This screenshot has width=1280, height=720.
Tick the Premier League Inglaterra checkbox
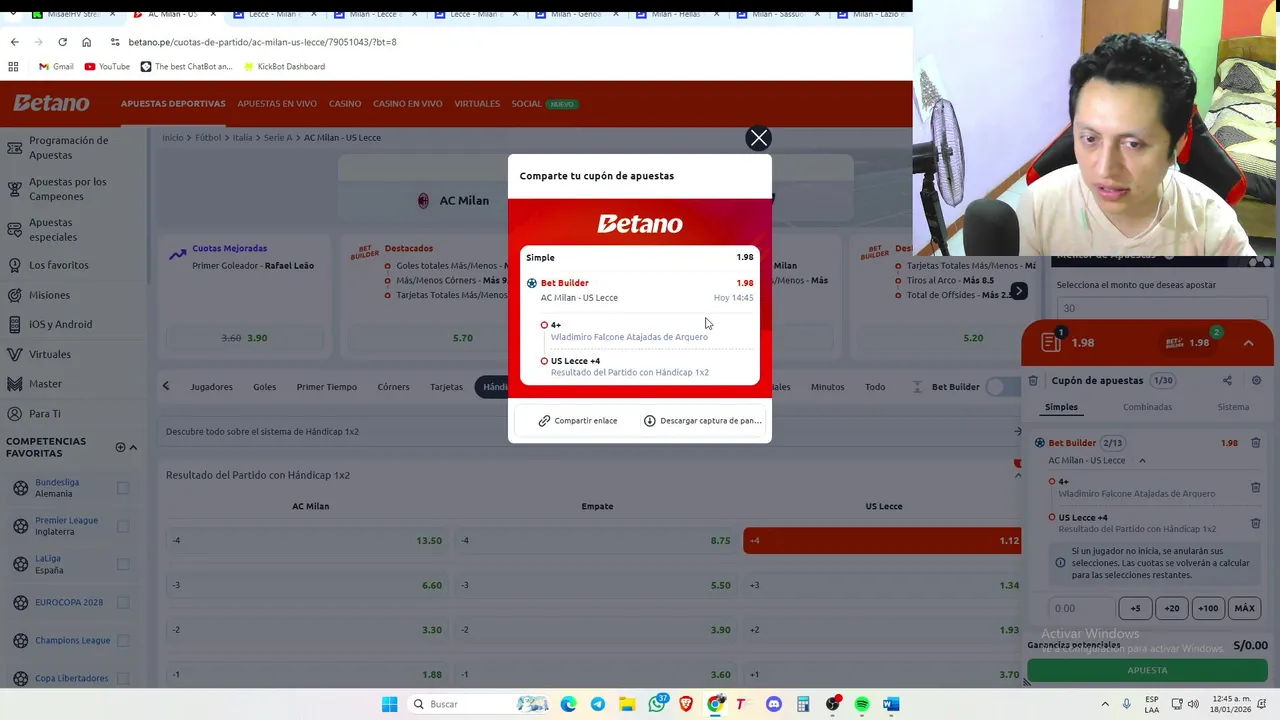(123, 526)
